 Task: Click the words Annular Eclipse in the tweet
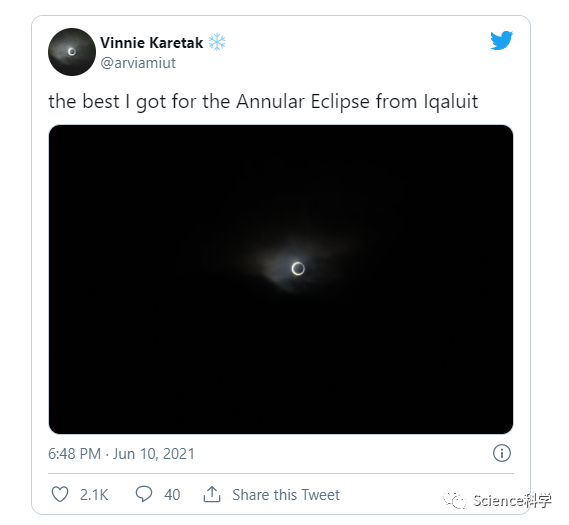[303, 101]
